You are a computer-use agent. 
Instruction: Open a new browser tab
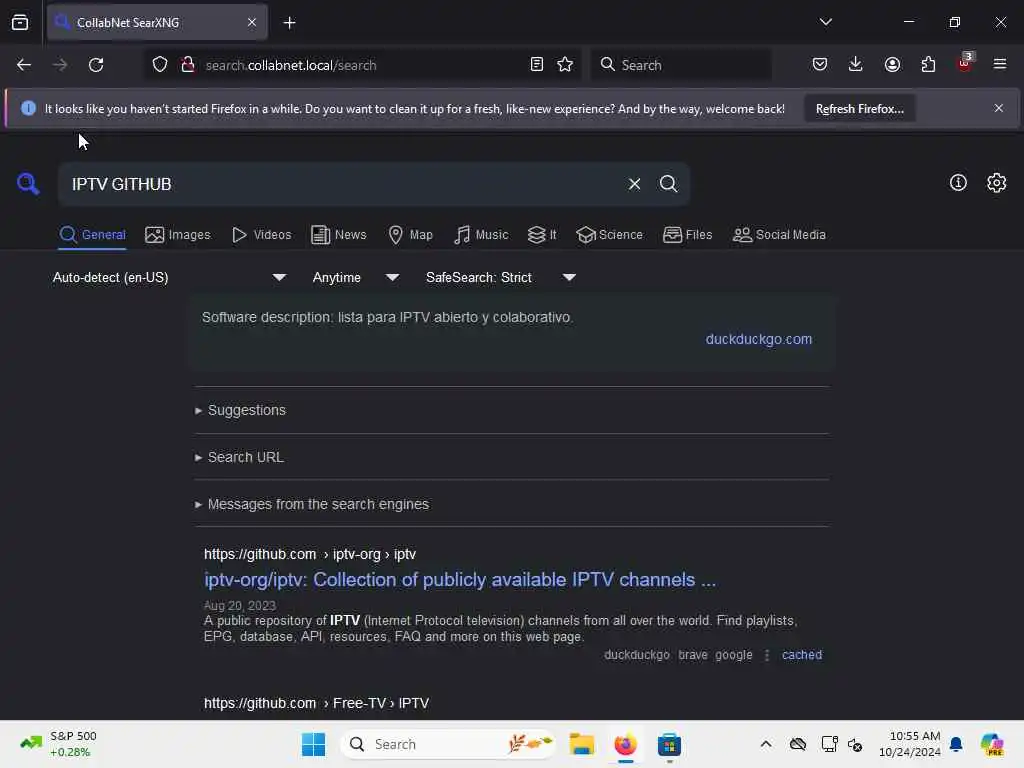pyautogui.click(x=289, y=23)
